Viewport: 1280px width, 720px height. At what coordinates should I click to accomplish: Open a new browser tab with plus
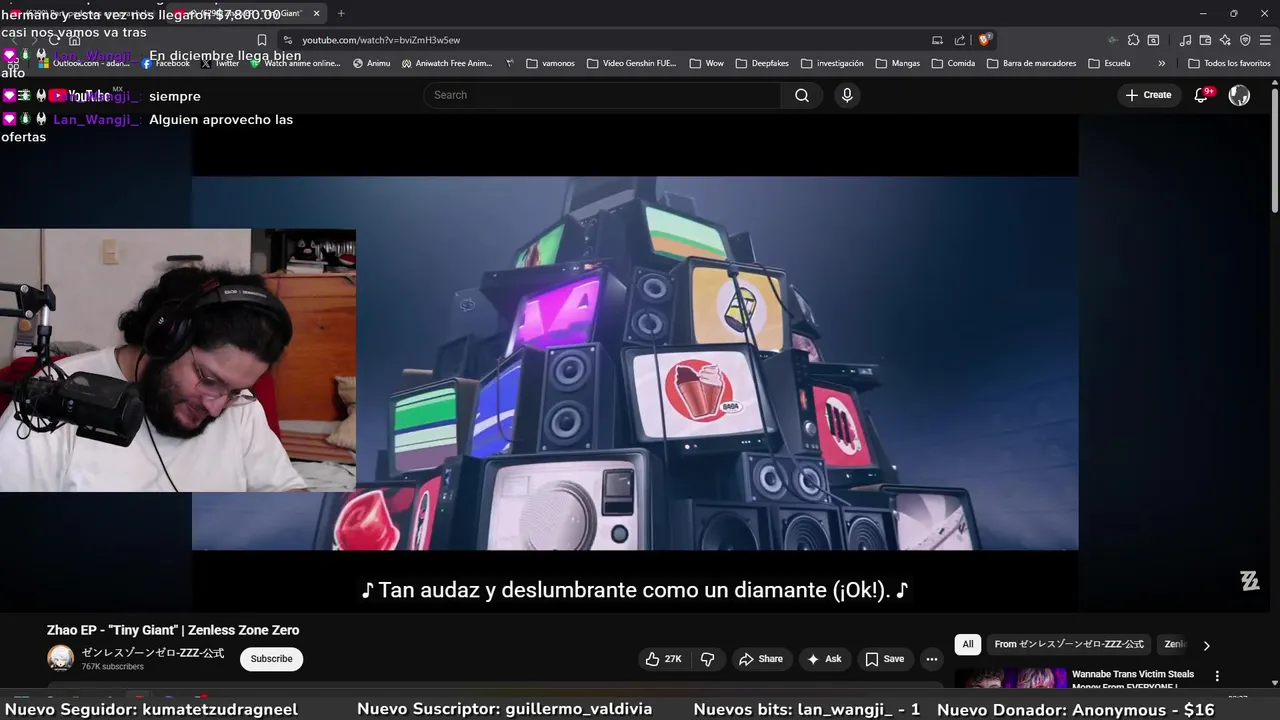tap(341, 13)
